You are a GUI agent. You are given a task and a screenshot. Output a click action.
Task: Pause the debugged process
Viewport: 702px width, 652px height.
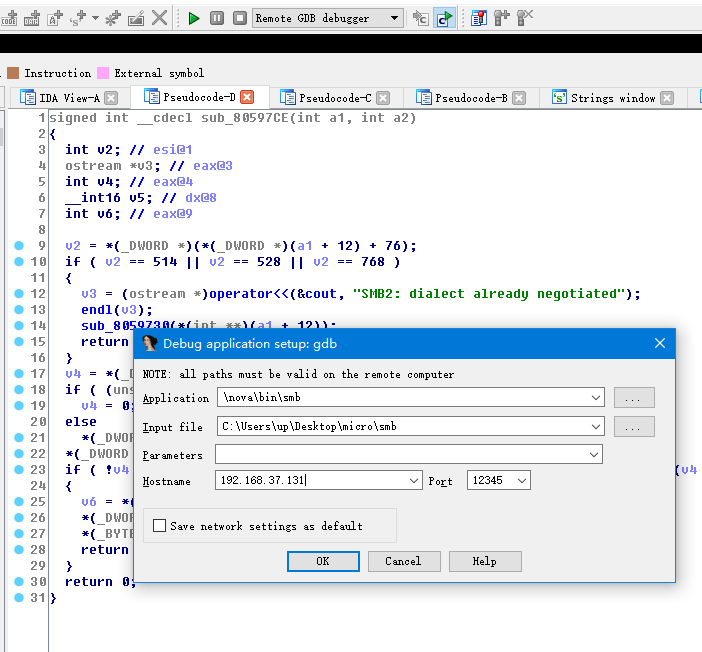point(217,18)
